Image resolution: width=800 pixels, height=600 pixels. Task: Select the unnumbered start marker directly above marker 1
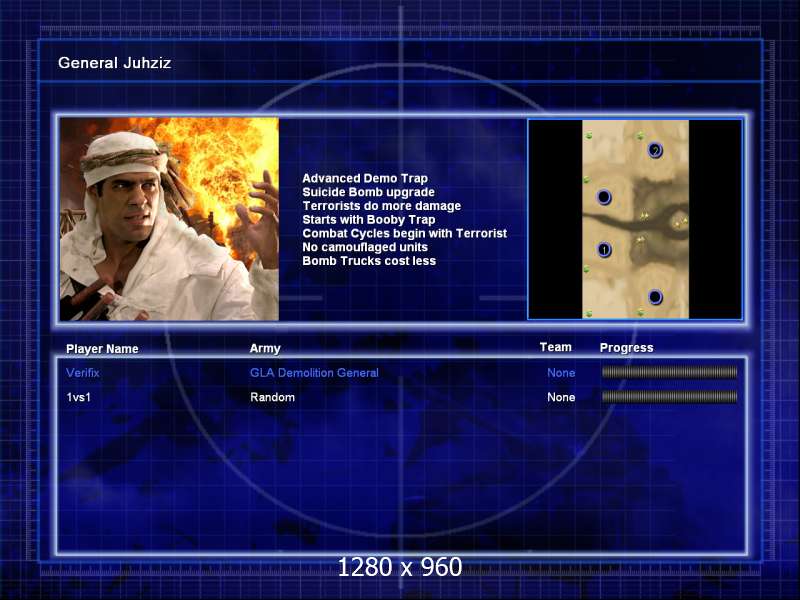tap(604, 197)
